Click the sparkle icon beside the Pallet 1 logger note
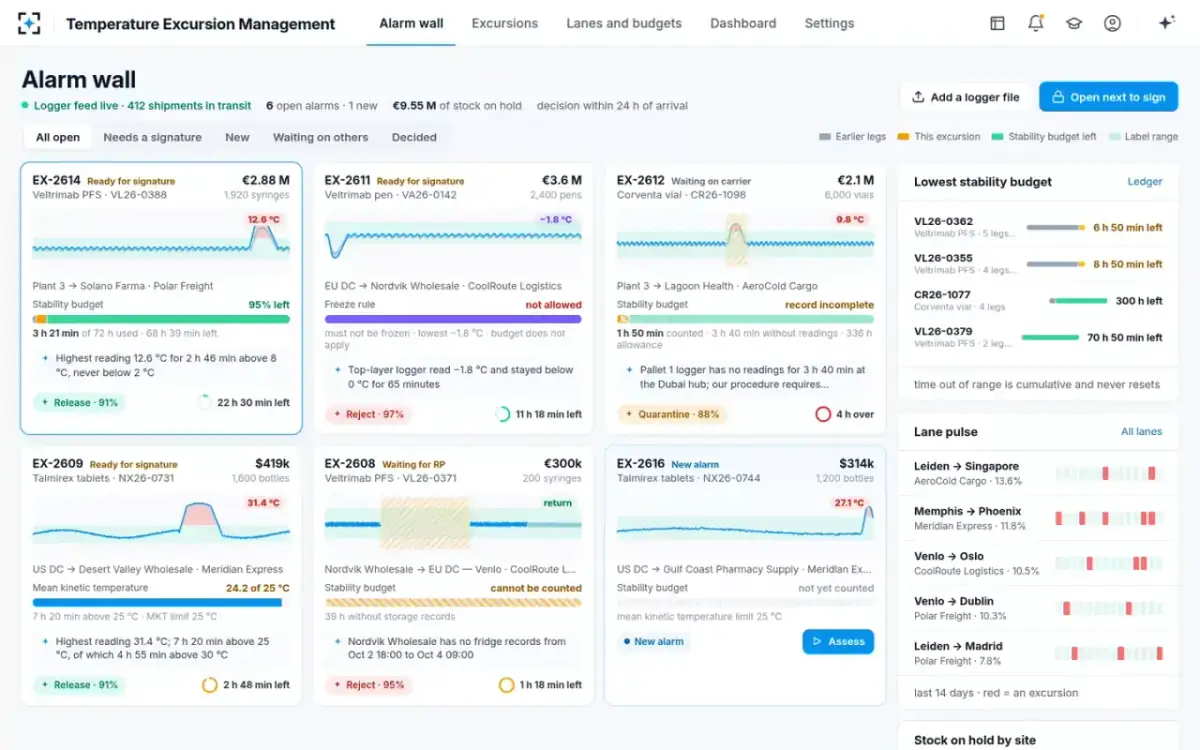The width and height of the screenshot is (1200, 750). (x=629, y=369)
